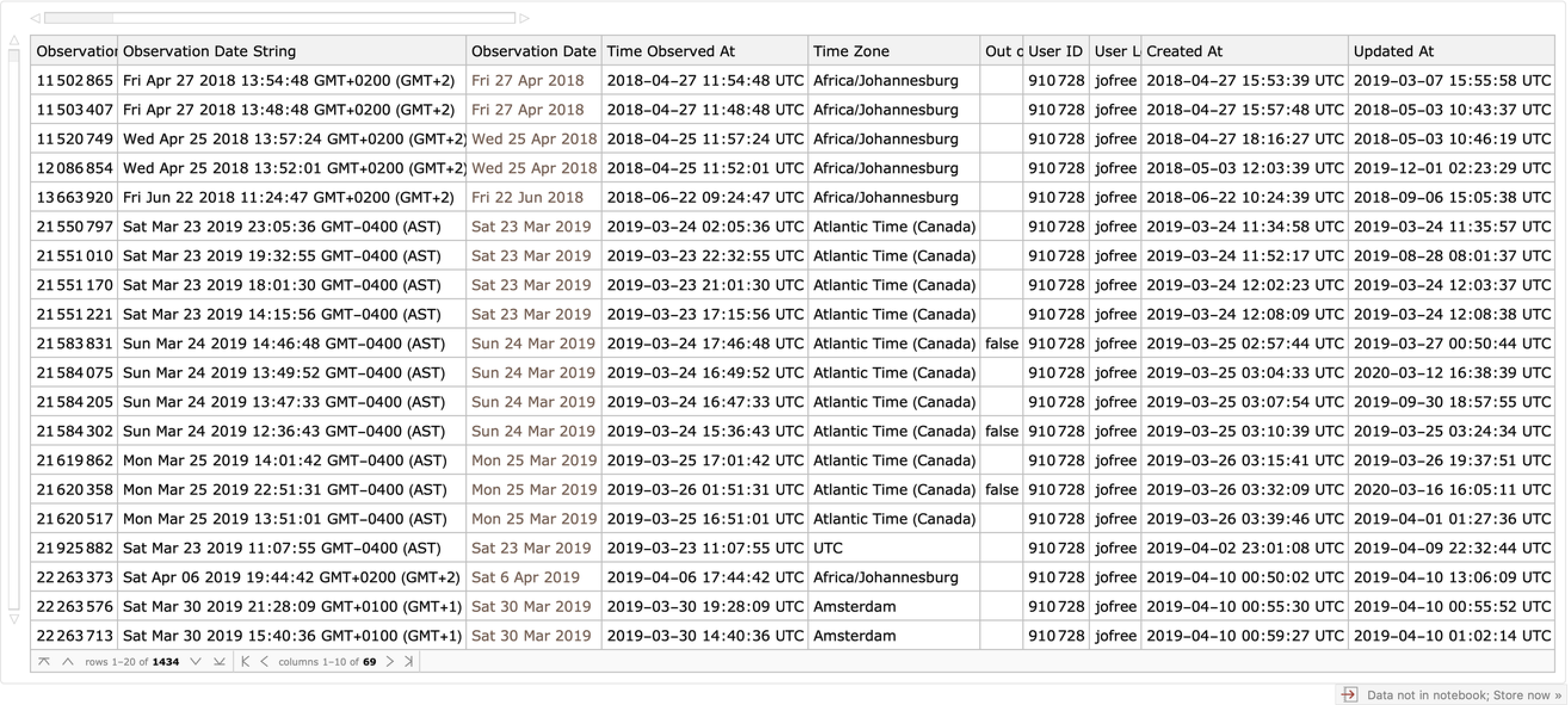Click 'false' cell in row 21583831

pyautogui.click(x=1001, y=343)
